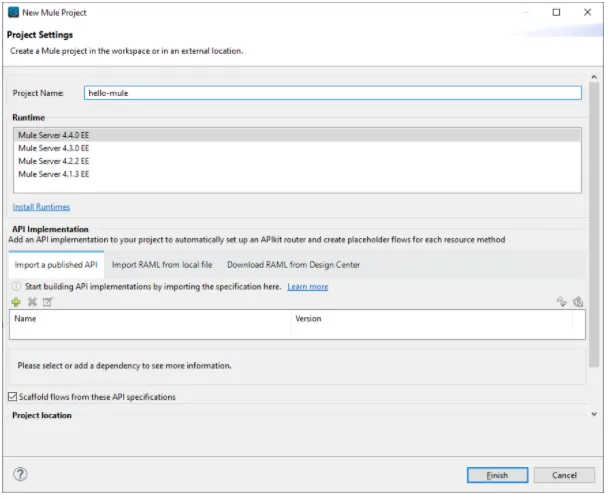
Task: Click the vertical scrollbar thumb
Action: tap(595, 225)
